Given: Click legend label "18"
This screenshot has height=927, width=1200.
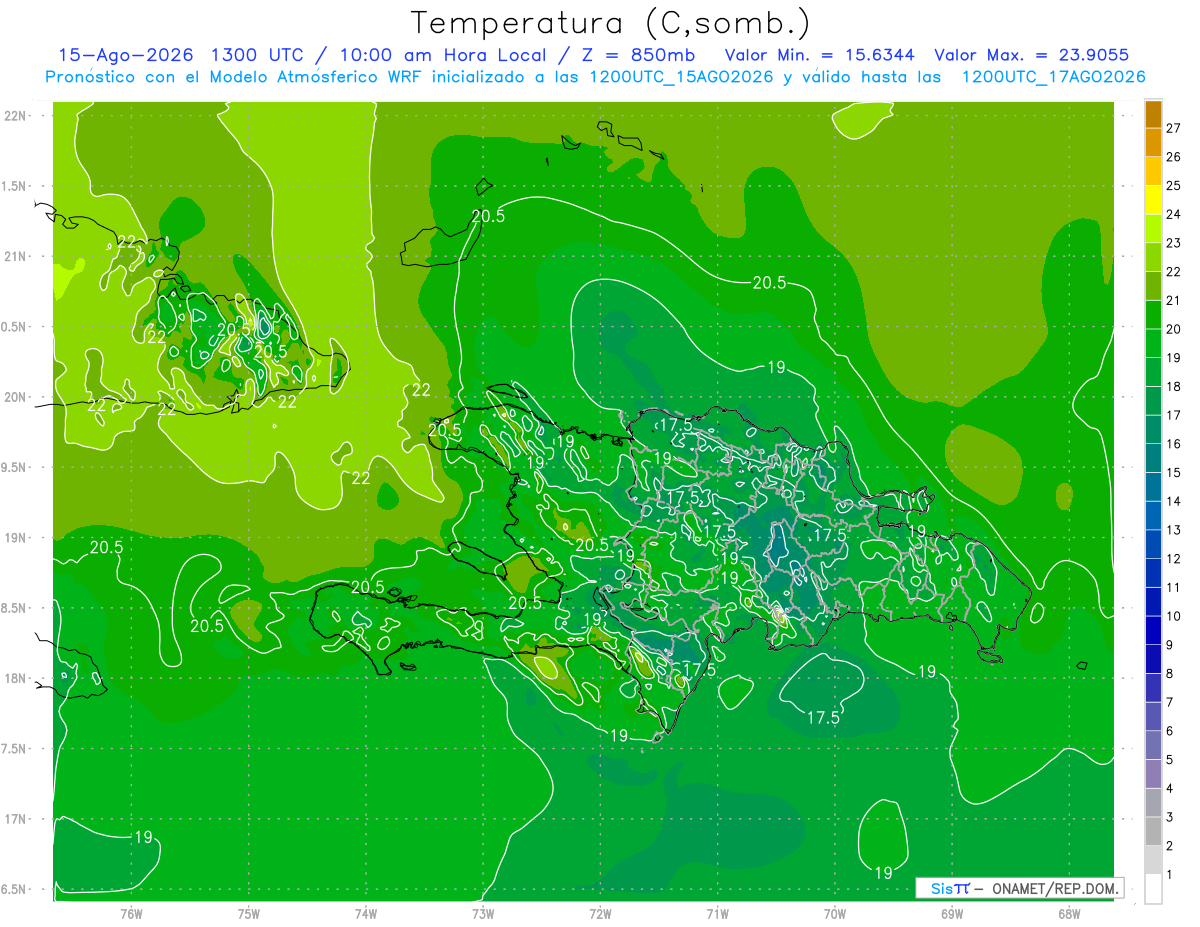Looking at the screenshot, I should (x=1174, y=386).
